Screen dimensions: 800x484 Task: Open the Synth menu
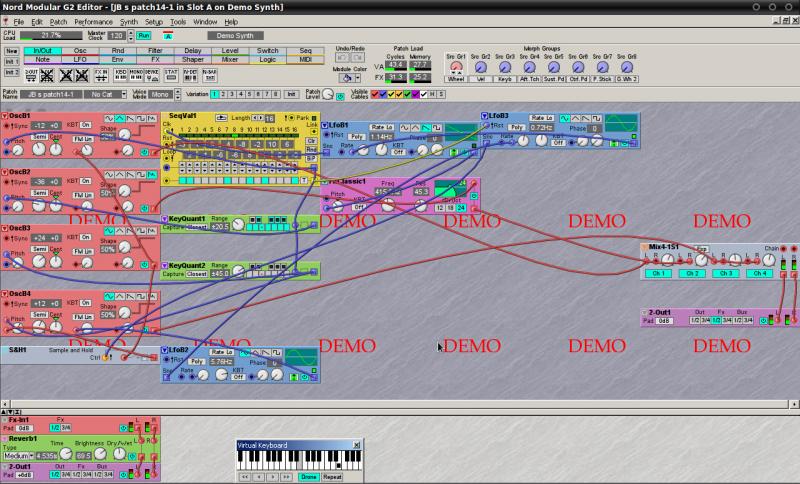click(x=129, y=22)
